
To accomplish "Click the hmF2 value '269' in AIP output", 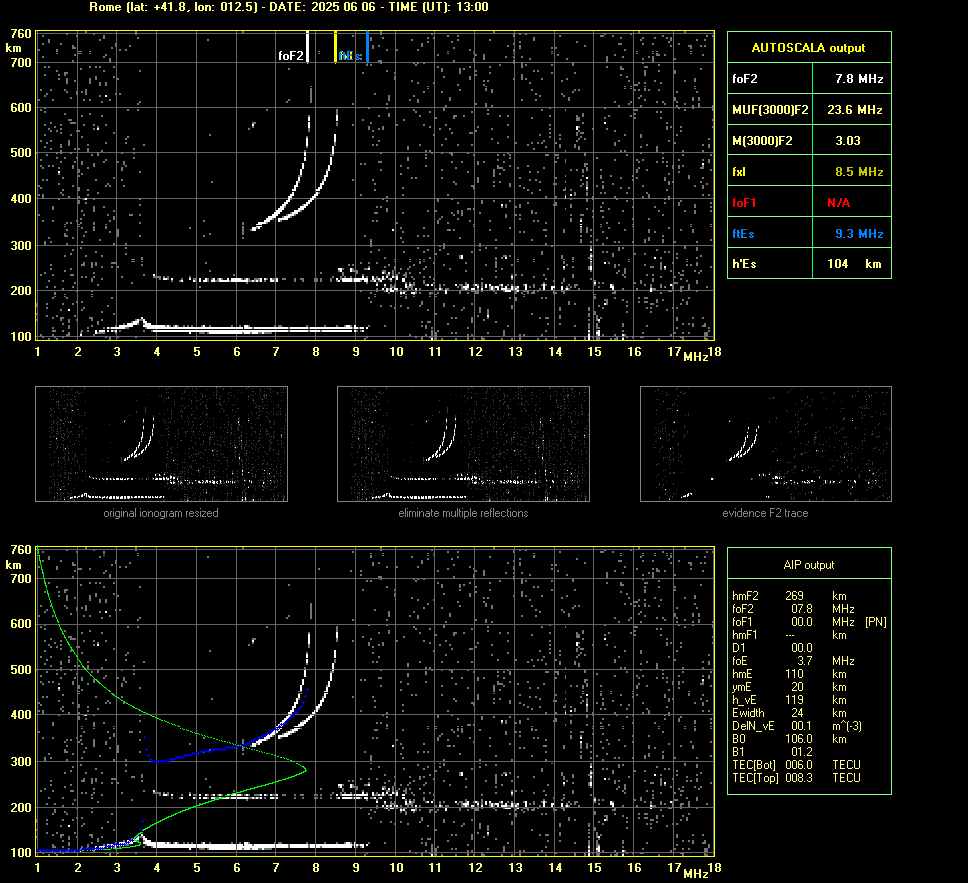I will pyautogui.click(x=795, y=596).
